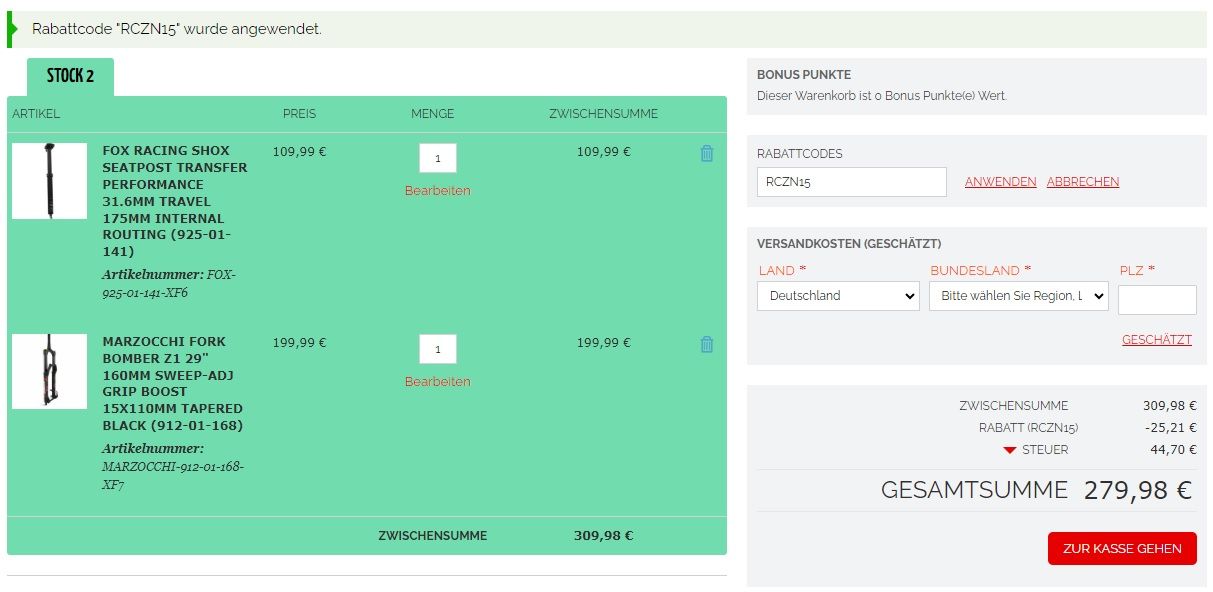Click Zur Kasse Gehen checkout button
The height and width of the screenshot is (592, 1213).
pyautogui.click(x=1122, y=548)
